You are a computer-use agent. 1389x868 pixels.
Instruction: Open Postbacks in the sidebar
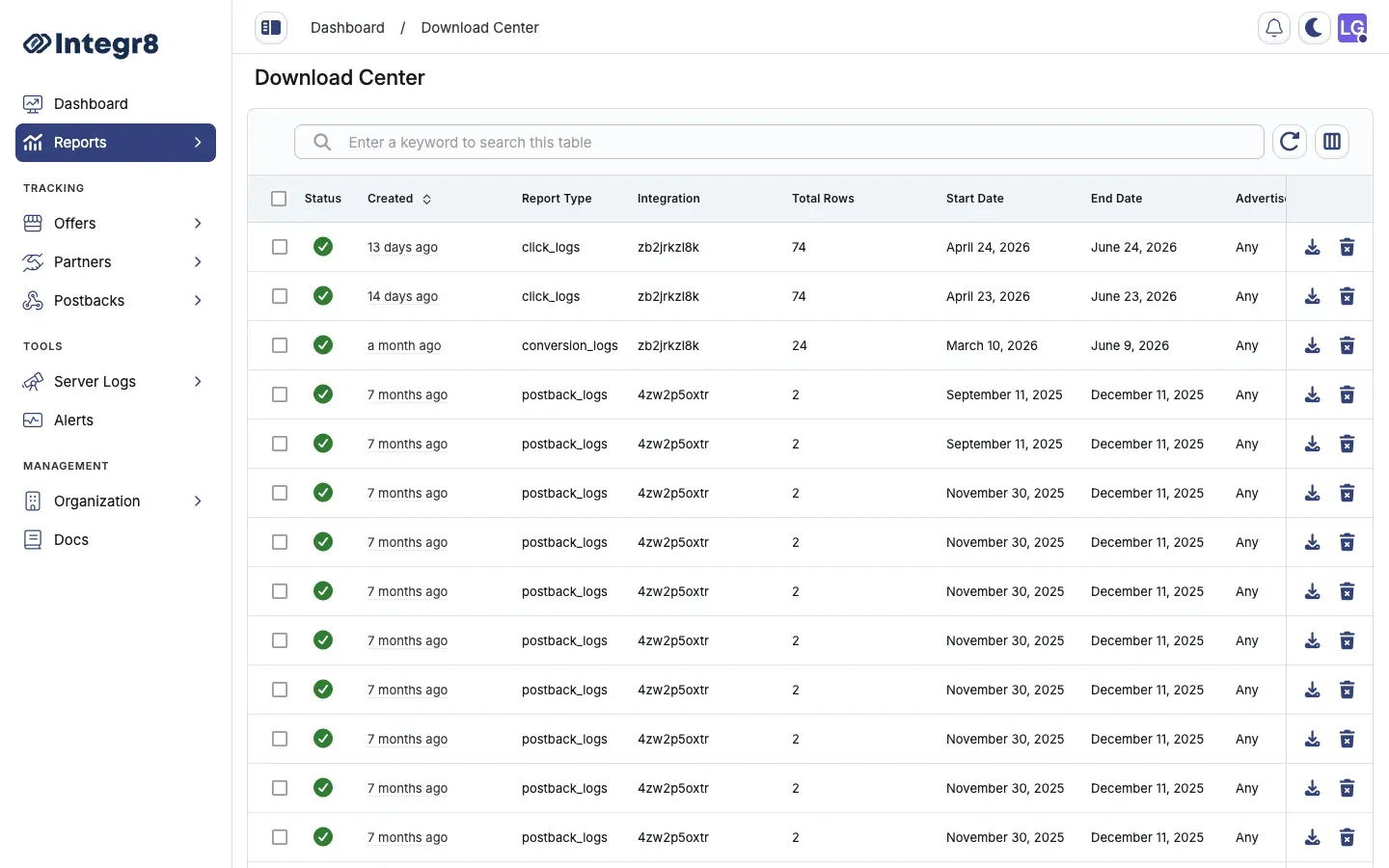[116, 300]
